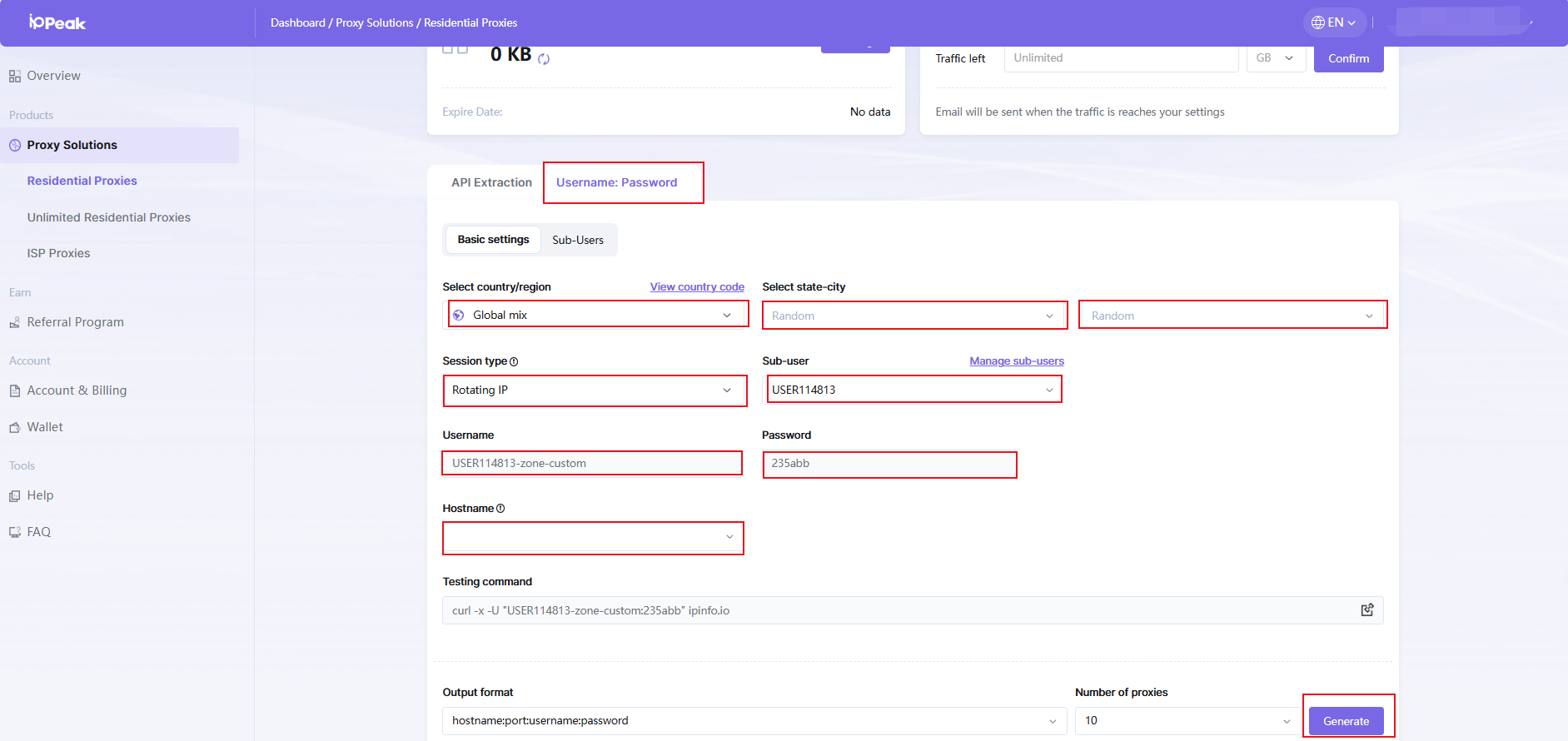
Task: Click the Manage sub-users link
Action: [x=1016, y=361]
